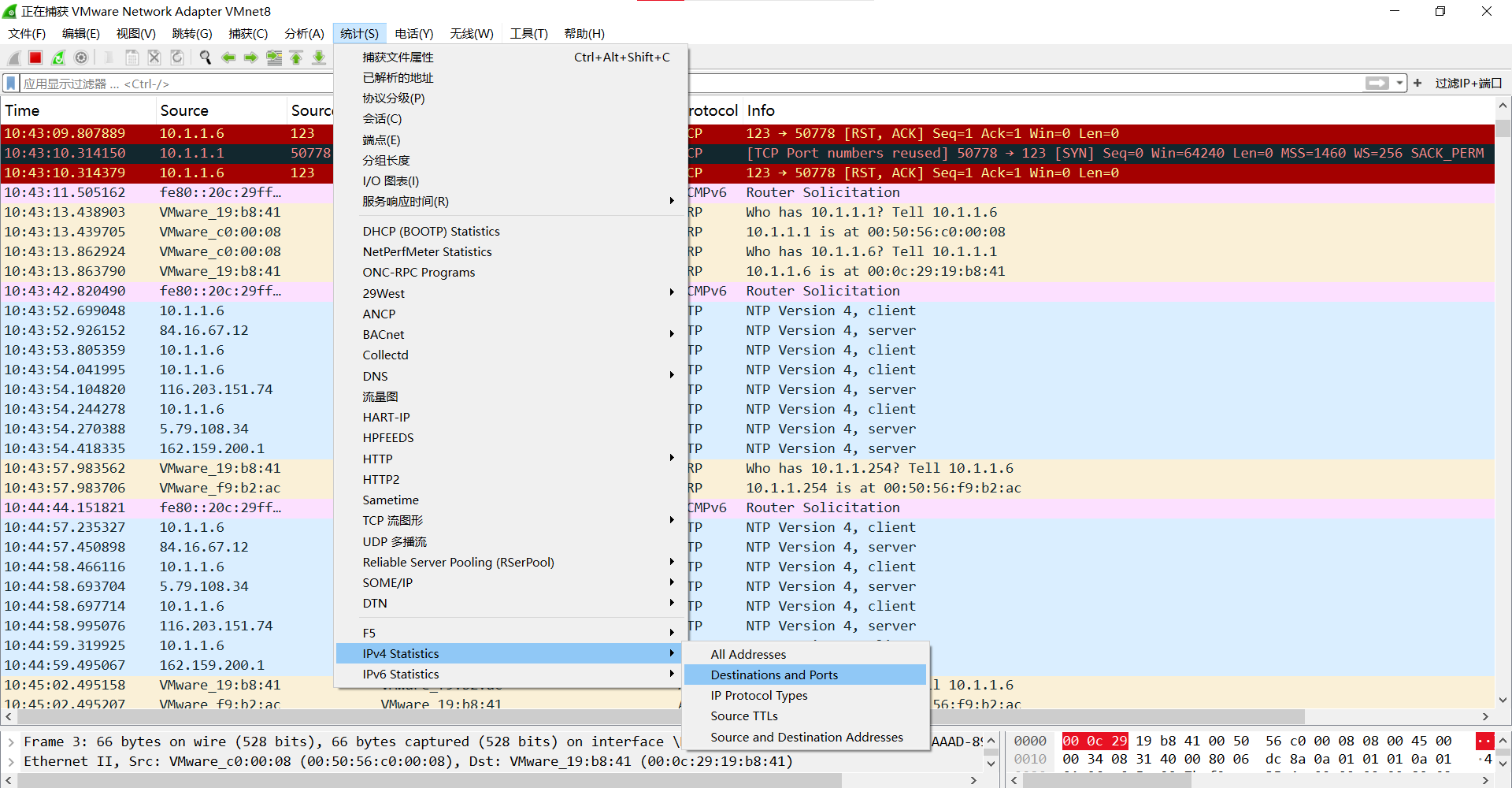Open the filter history dropdown arrow
1512x788 pixels.
tap(1399, 83)
